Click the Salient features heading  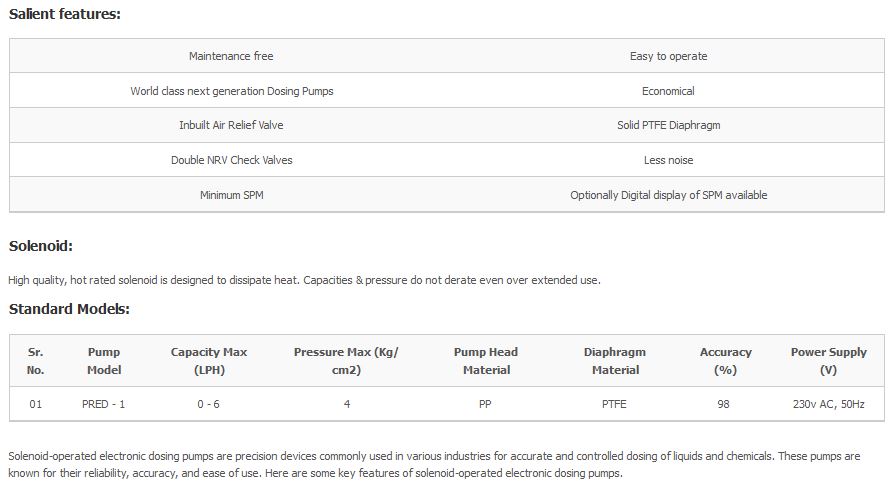65,14
